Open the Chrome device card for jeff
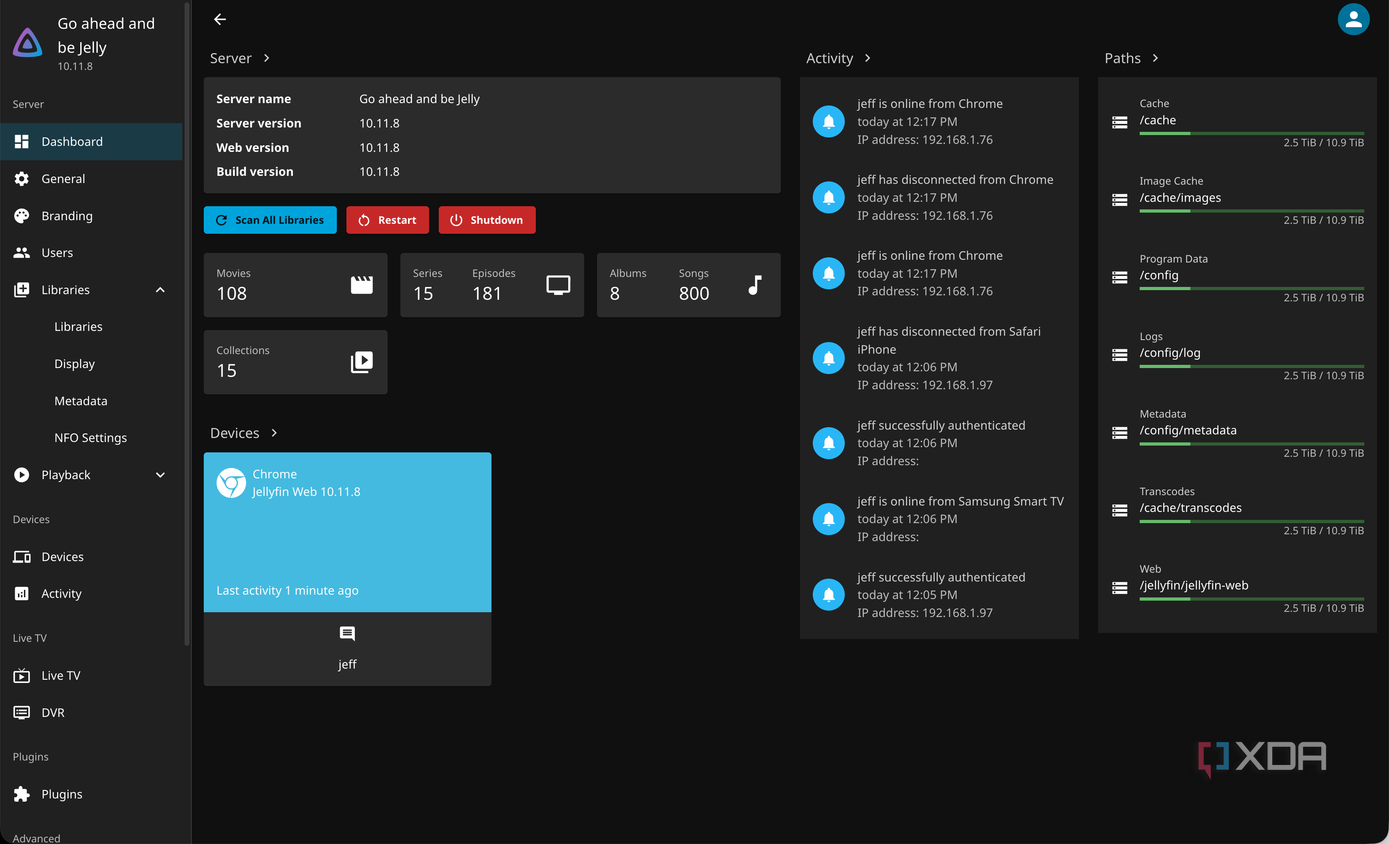The width and height of the screenshot is (1389, 844). (347, 532)
